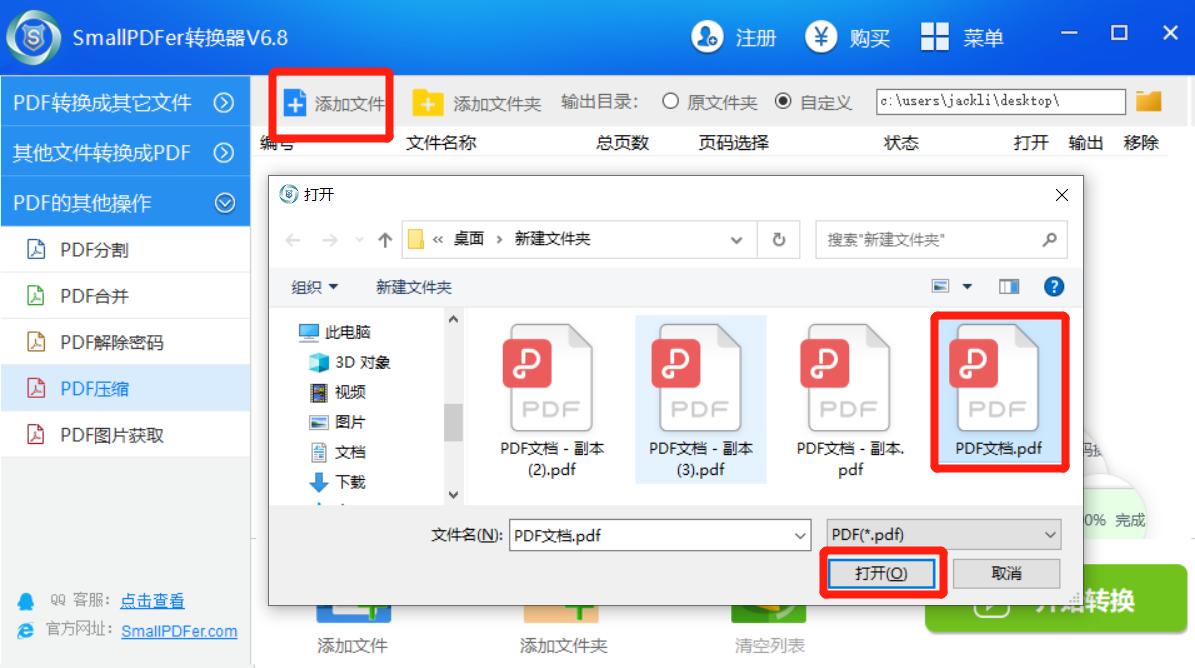The width and height of the screenshot is (1195, 668).
Task: Select the PDF压缩 sidebar item
Action: (x=125, y=388)
